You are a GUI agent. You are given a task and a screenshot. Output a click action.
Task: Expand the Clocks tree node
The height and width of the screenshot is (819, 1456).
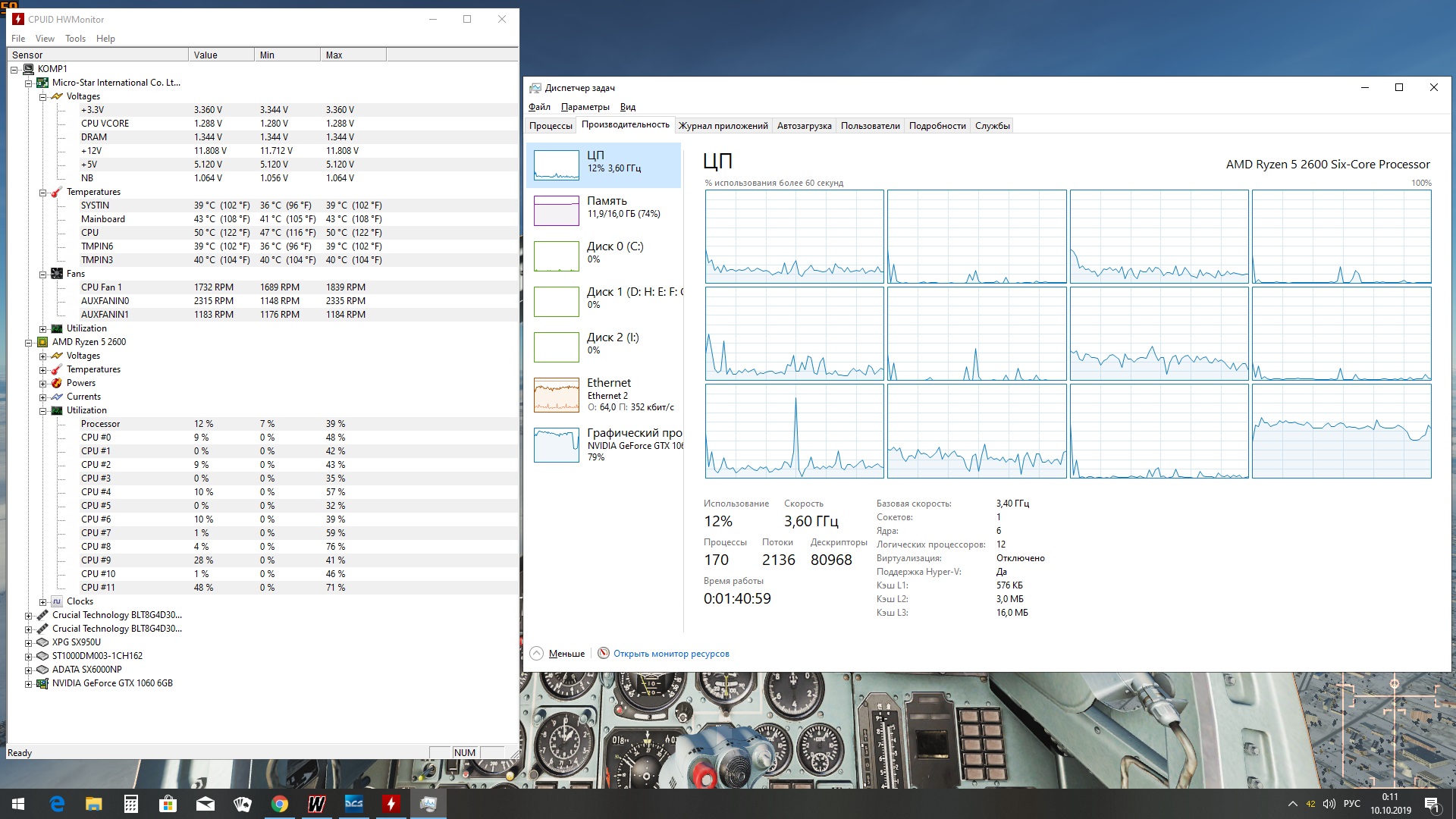(43, 602)
